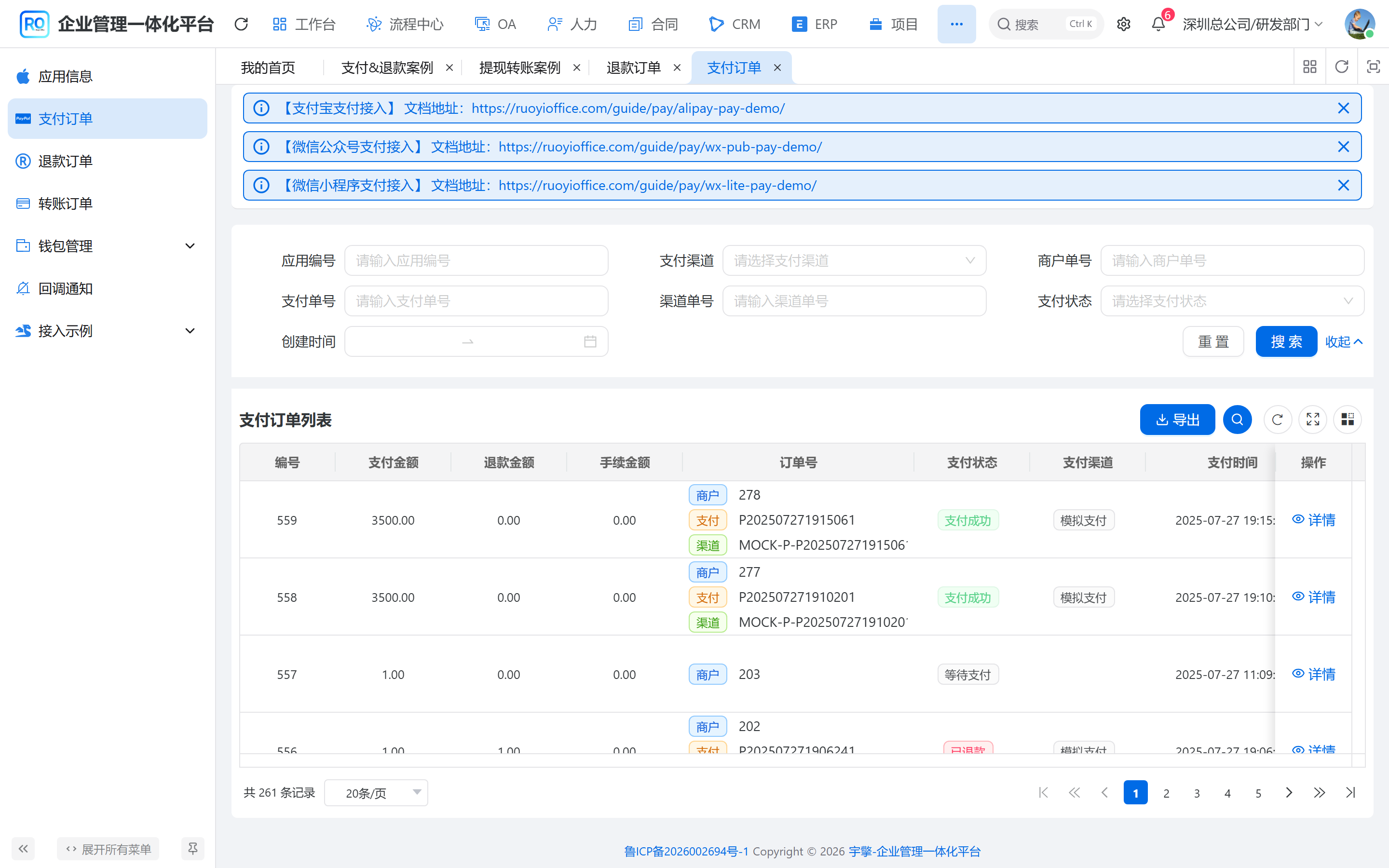Open the wx-pub-pay-demo documentation link
The width and height of the screenshot is (1389, 868).
660,147
